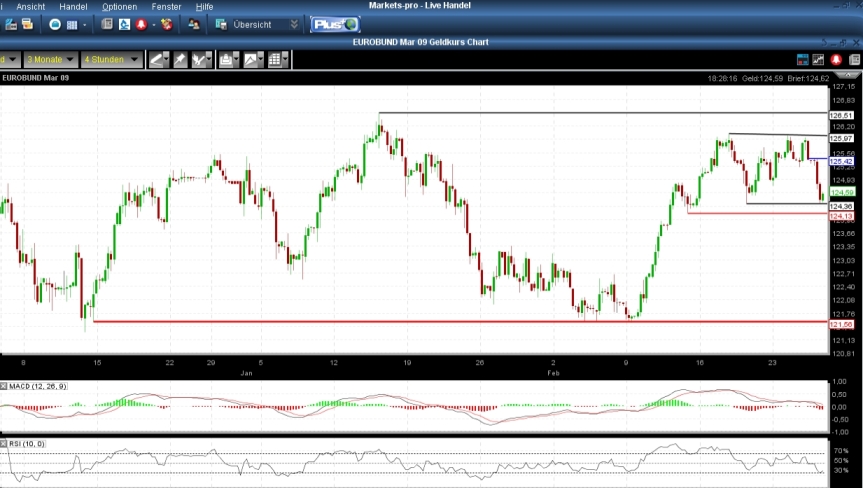Restore the chart sub-window

click(x=842, y=42)
